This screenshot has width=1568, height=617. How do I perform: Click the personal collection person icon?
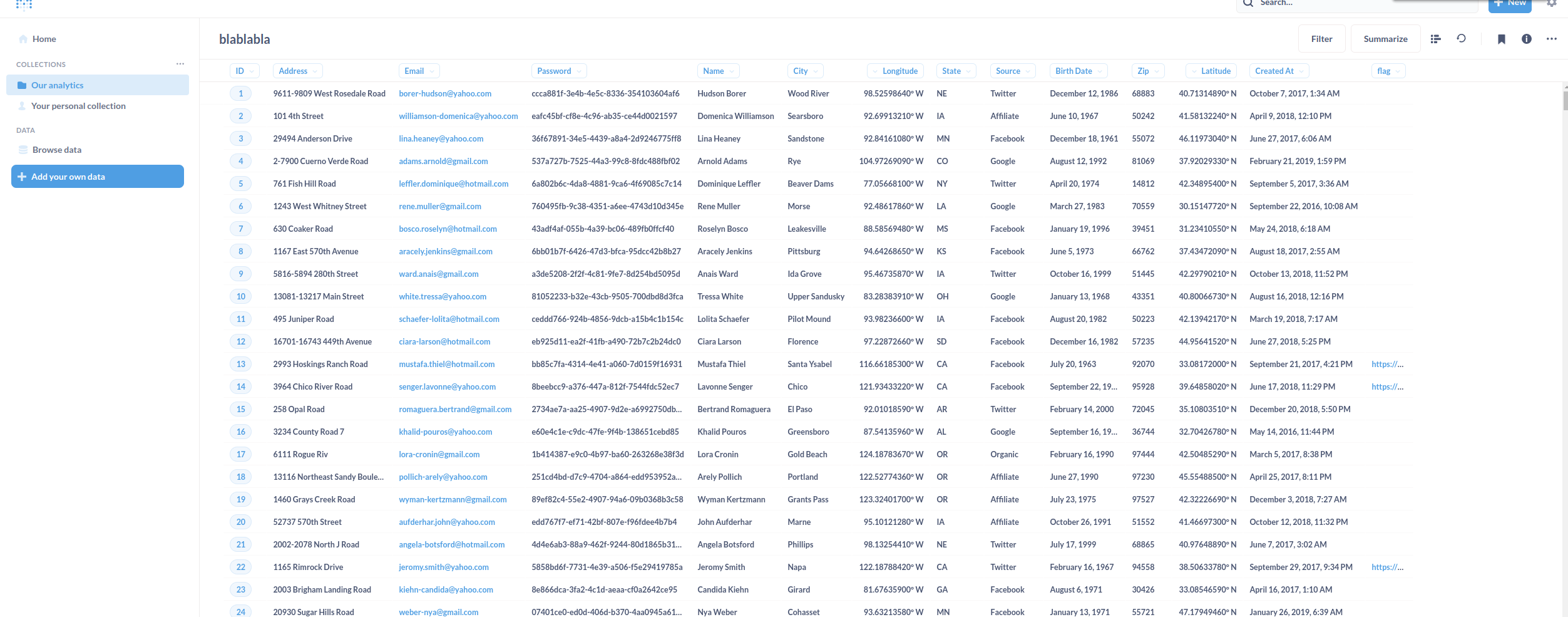coord(22,106)
